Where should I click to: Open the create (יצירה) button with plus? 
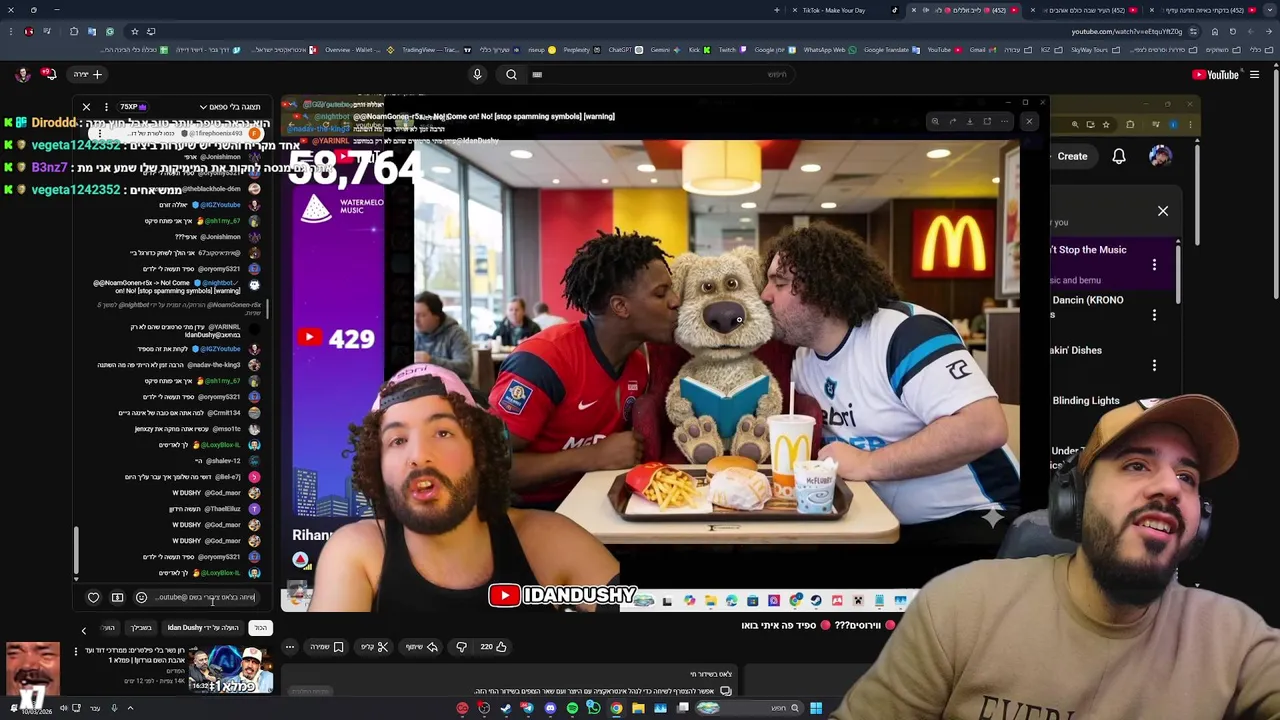(x=87, y=74)
